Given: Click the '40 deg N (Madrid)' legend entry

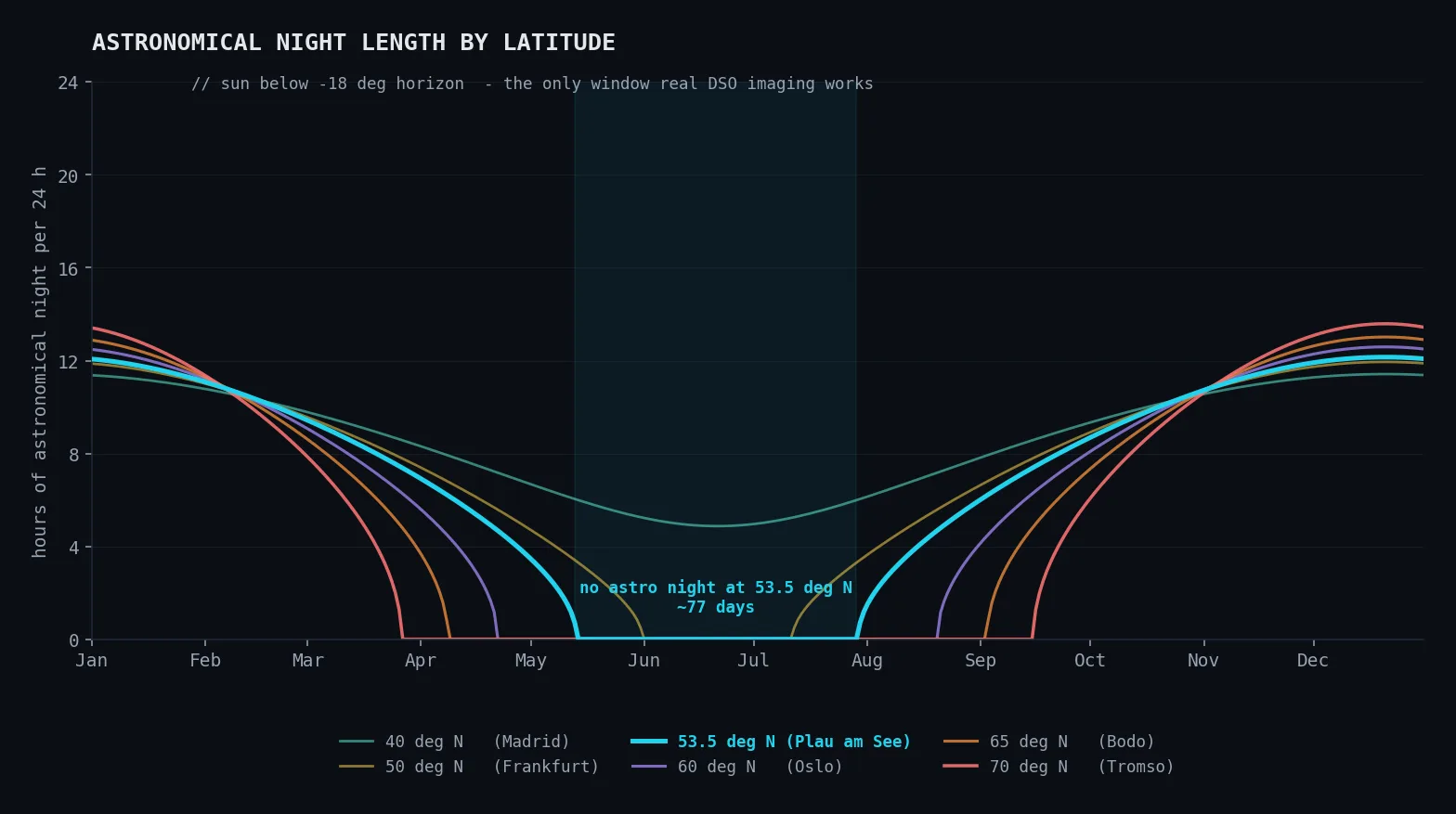Looking at the screenshot, I should tap(455, 742).
